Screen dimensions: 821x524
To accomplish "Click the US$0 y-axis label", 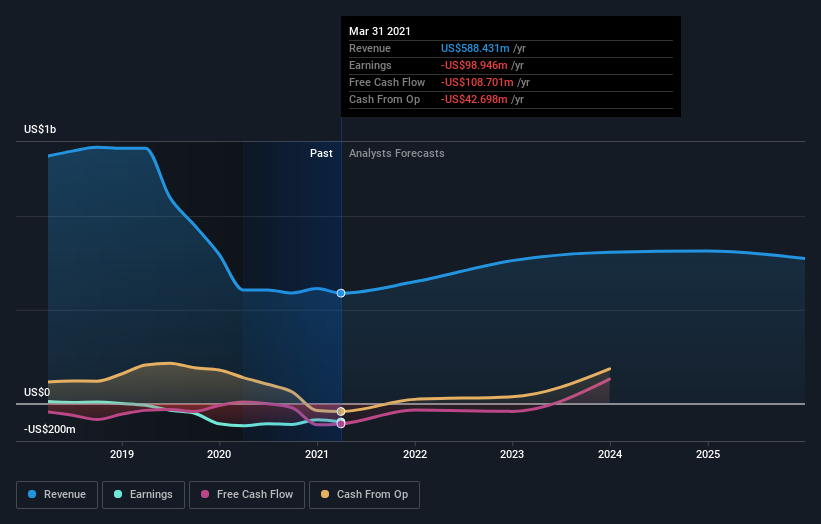I will (x=37, y=392).
